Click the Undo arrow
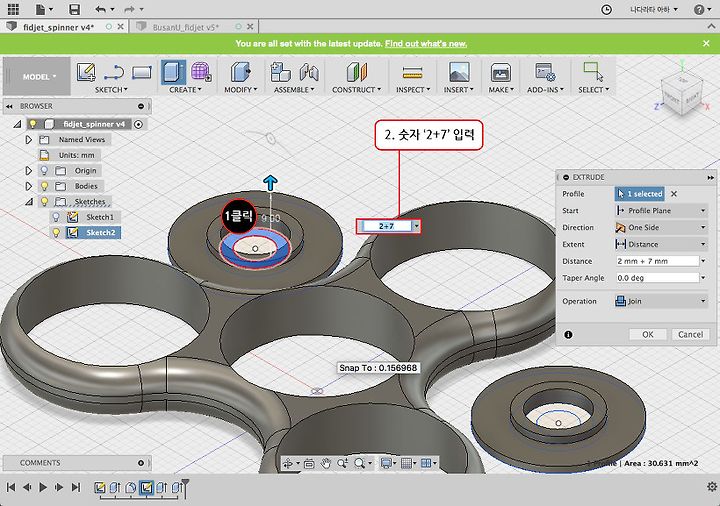720x506 pixels. tap(103, 9)
